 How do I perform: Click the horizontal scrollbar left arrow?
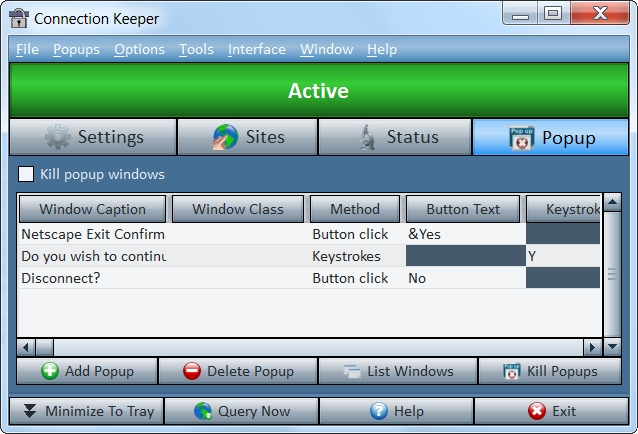click(x=26, y=347)
